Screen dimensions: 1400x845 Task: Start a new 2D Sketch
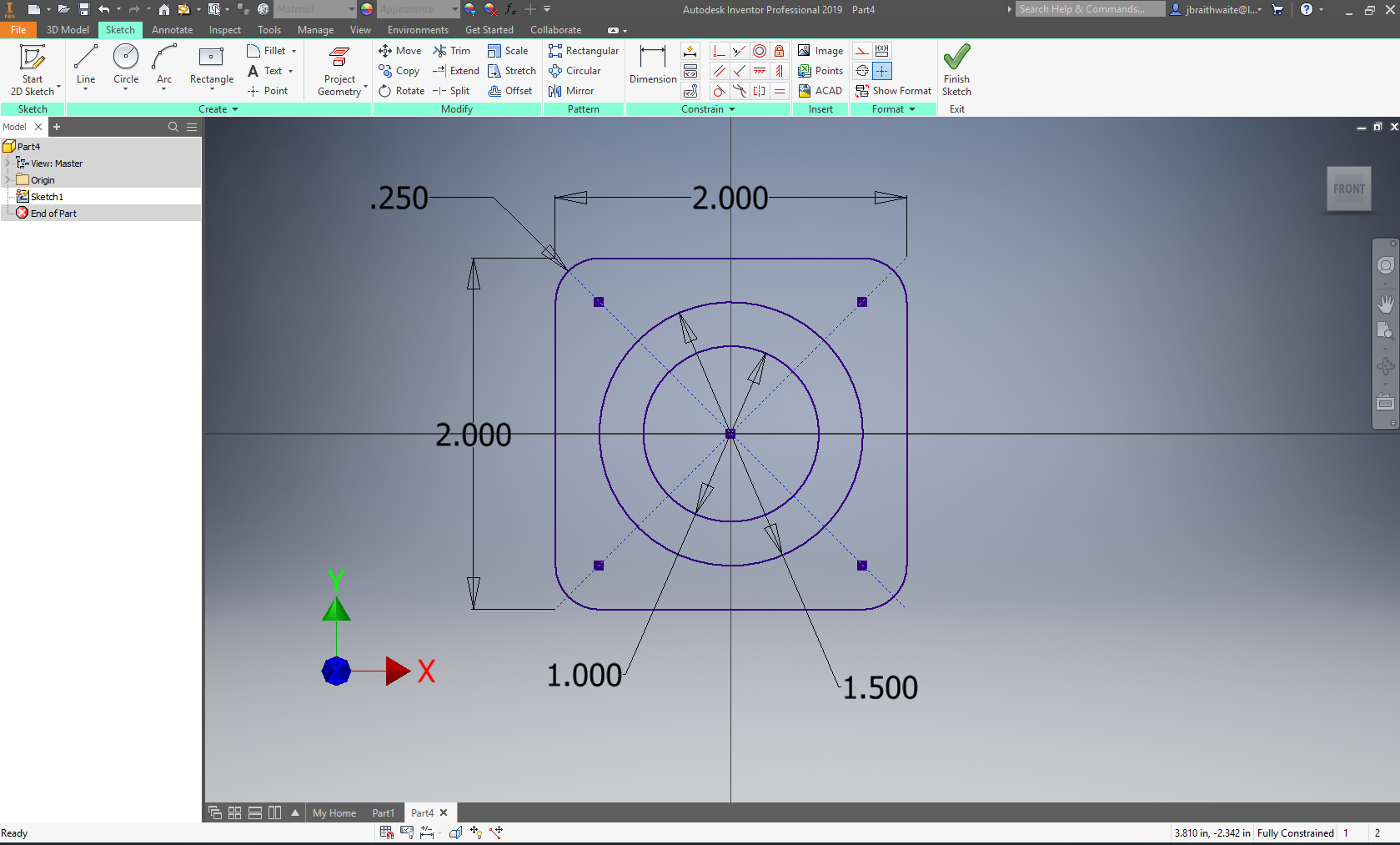point(33,70)
